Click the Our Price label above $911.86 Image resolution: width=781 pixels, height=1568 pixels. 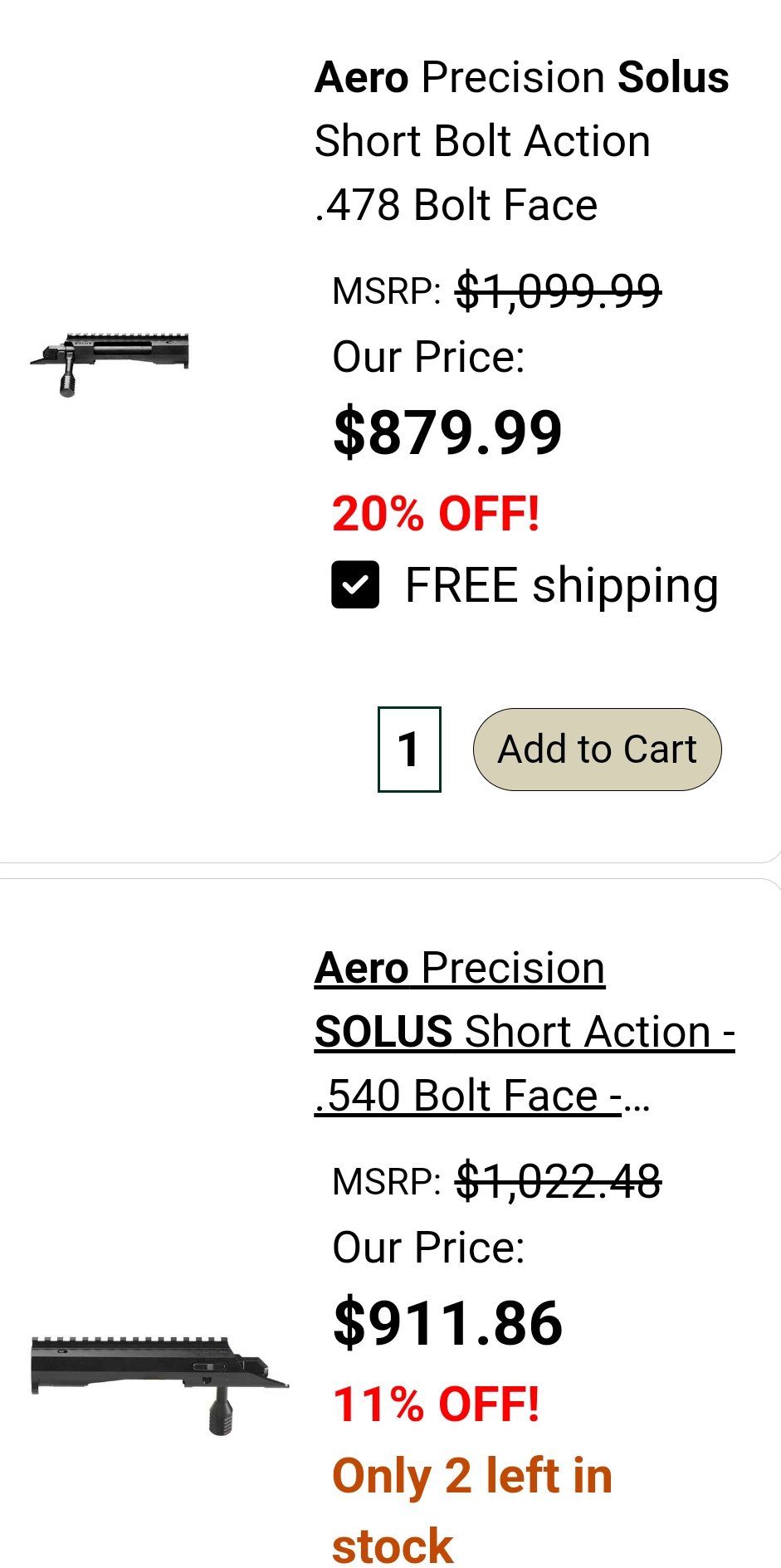click(x=428, y=1248)
